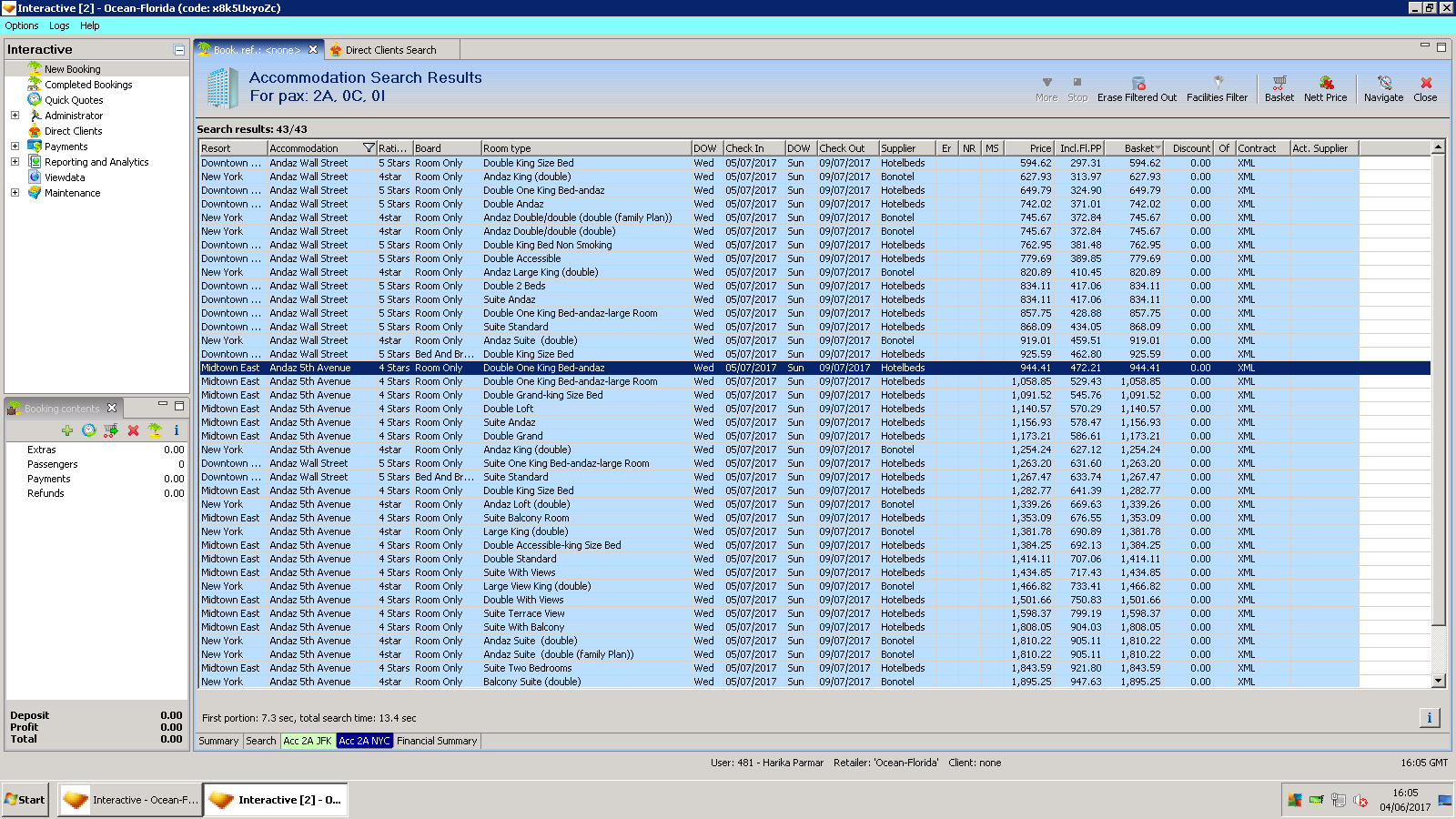The width and height of the screenshot is (1456, 819).
Task: Click the red X delete icon in Booking contents
Action: pos(133,430)
